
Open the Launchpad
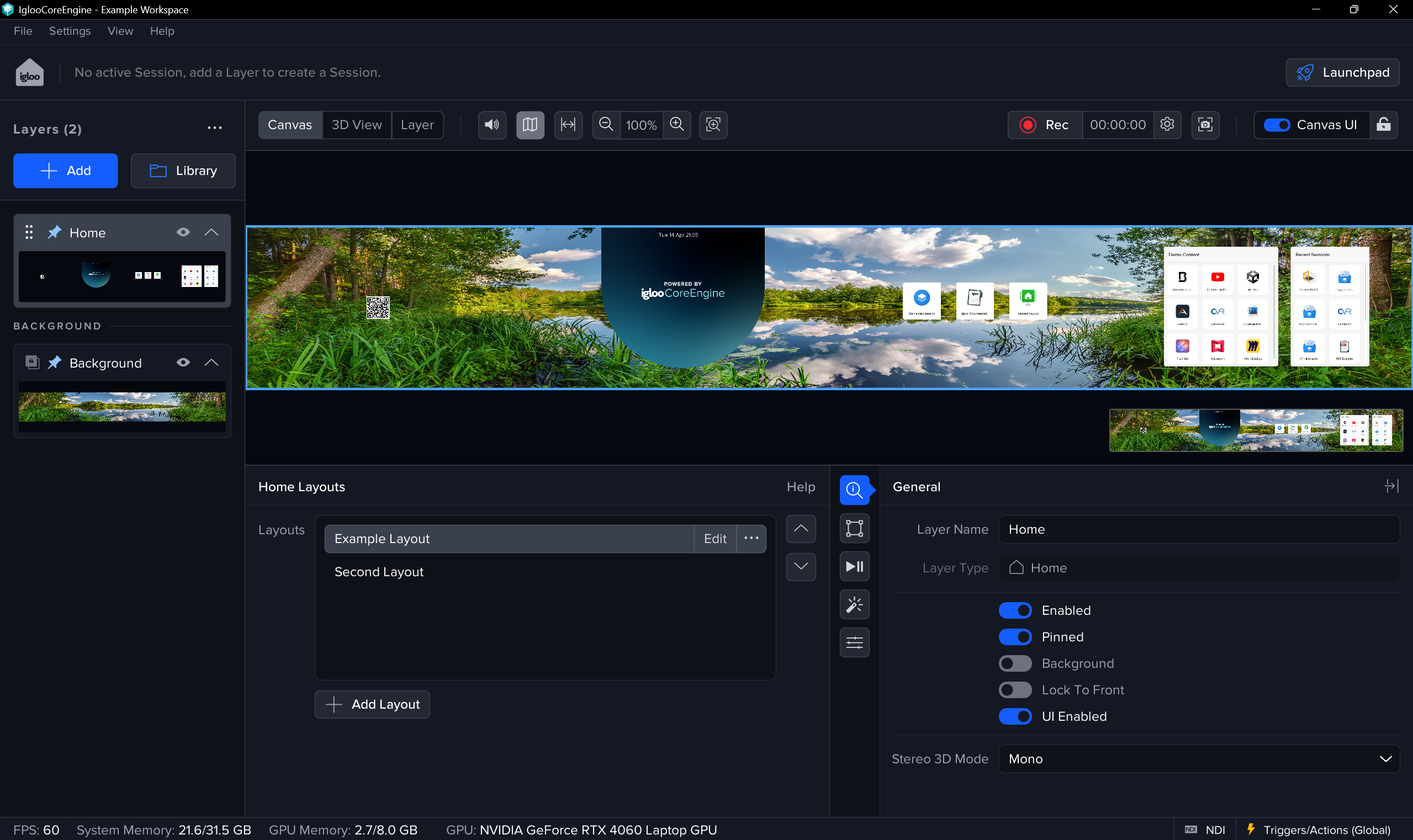coord(1342,72)
